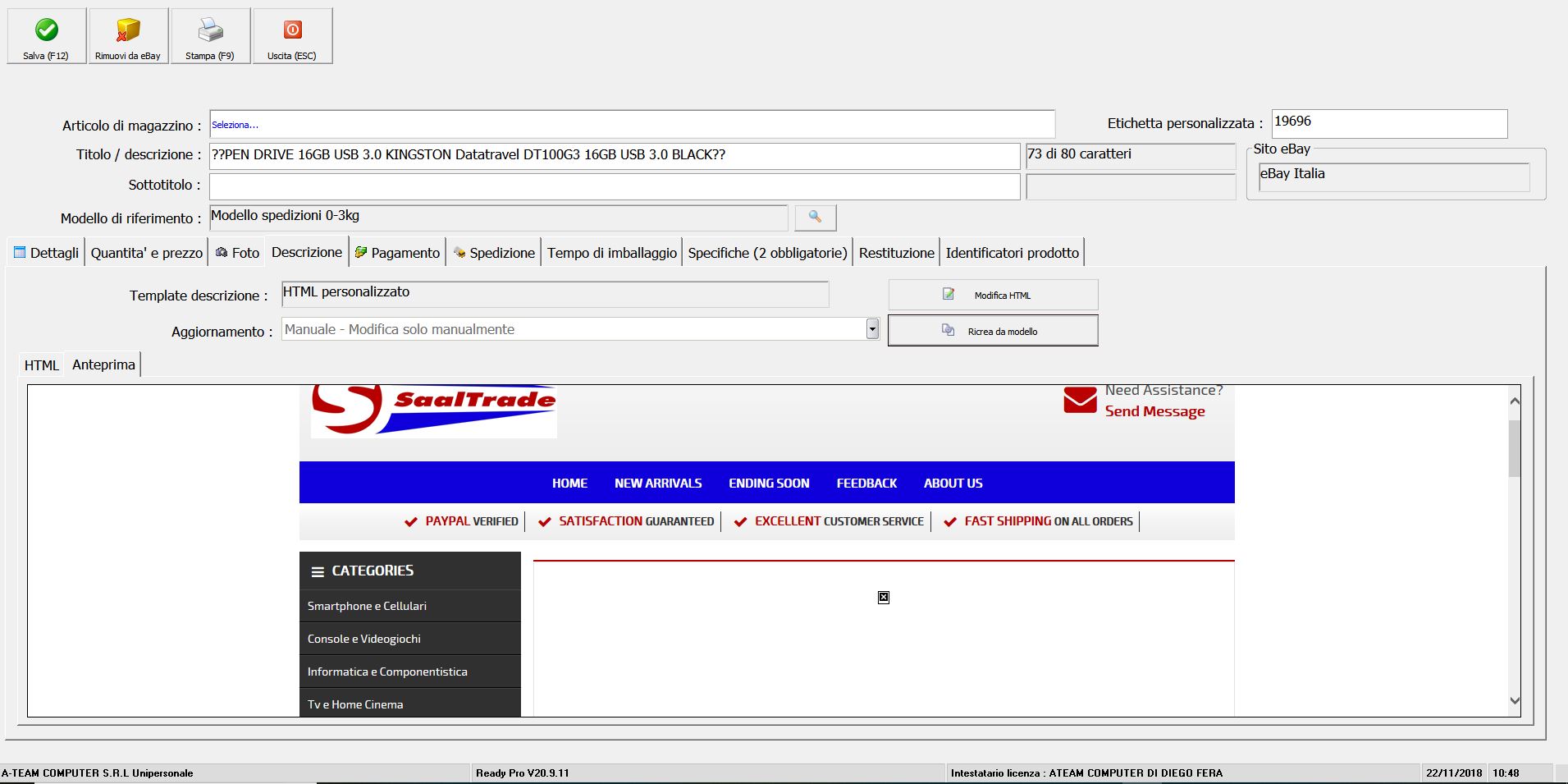The width and height of the screenshot is (1568, 784).
Task: Click NEW ARRIVALS in the preview nav
Action: click(x=658, y=484)
